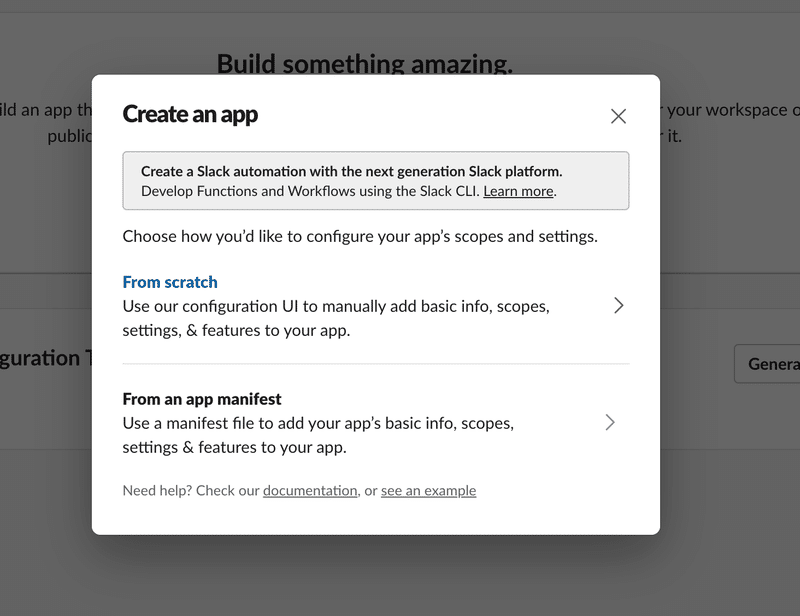
Task: Click the chevron beside From an app manifest
Action: (610, 422)
